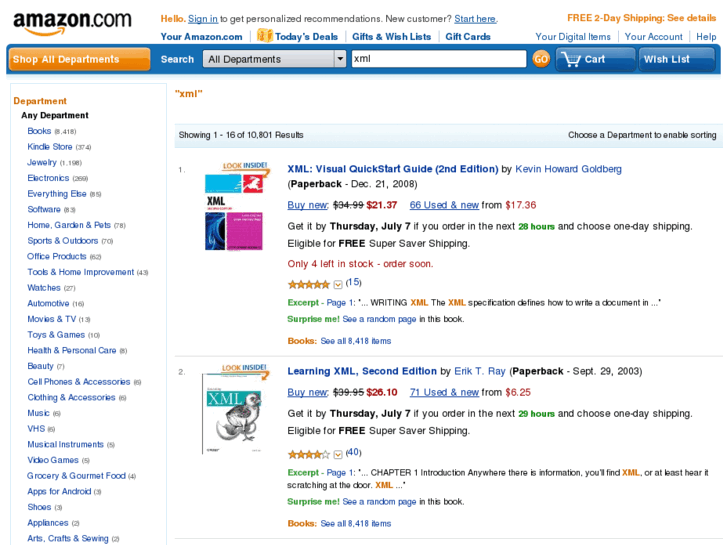Open Shop All Departments menu

click(x=79, y=59)
